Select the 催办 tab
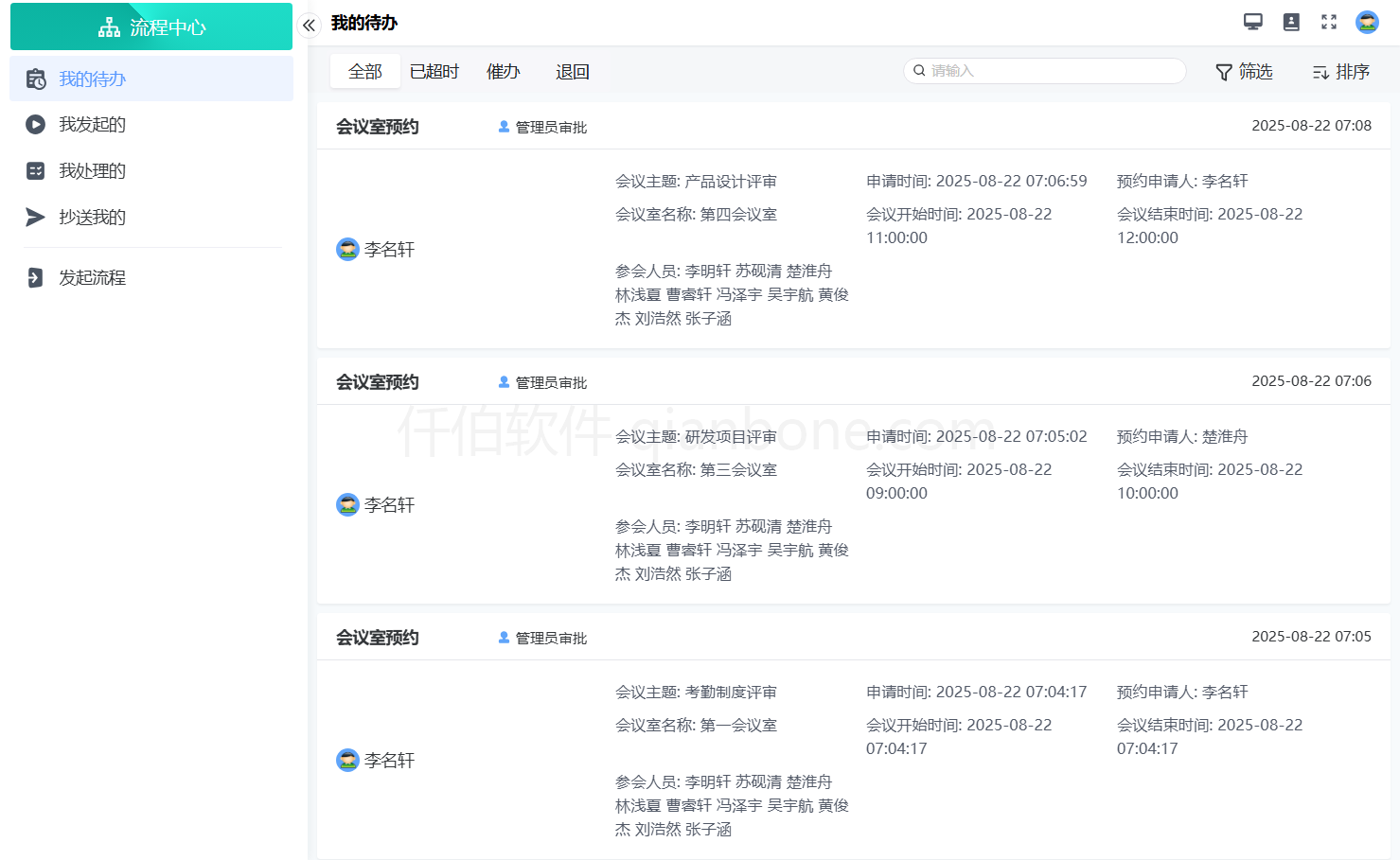 [503, 72]
